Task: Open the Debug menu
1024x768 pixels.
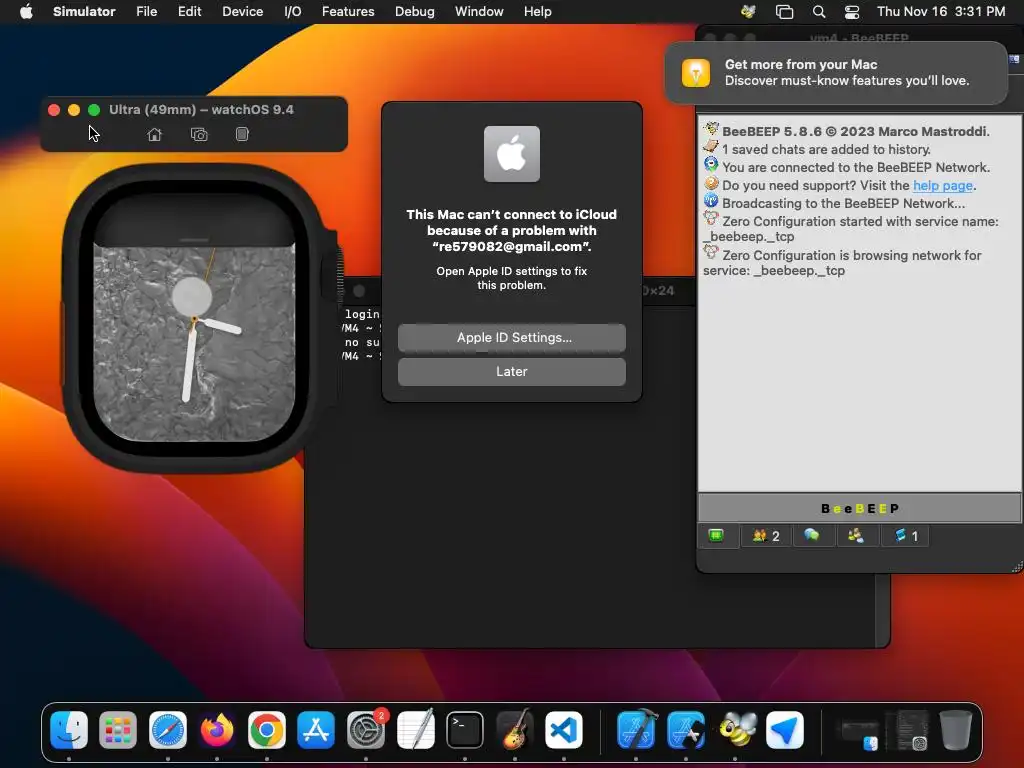Action: click(x=414, y=11)
